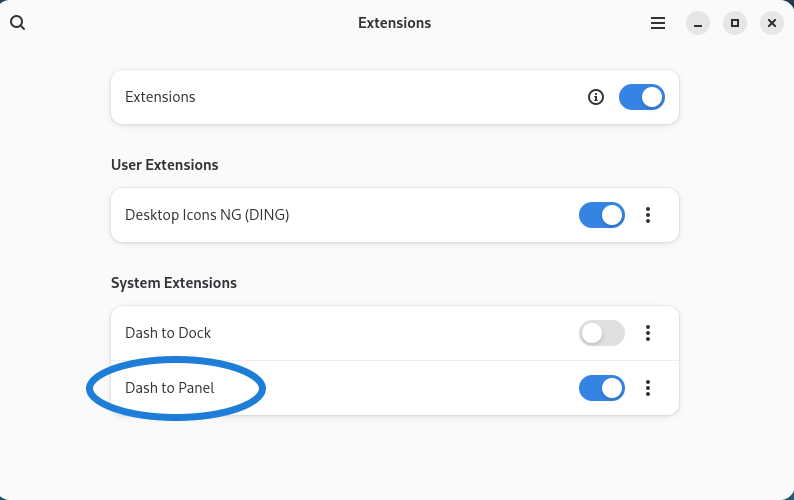Click the Extensions title in header bar
This screenshot has height=500, width=794.
(395, 23)
